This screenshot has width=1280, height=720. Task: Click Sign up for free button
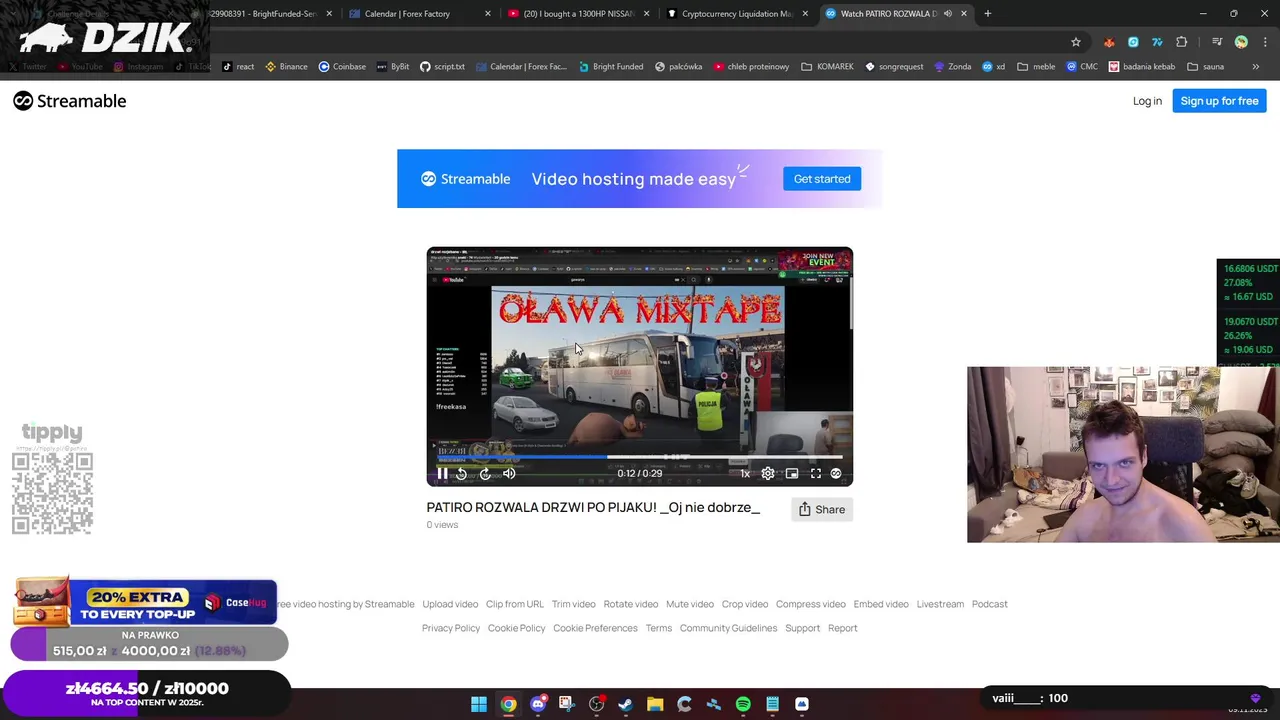click(1219, 101)
